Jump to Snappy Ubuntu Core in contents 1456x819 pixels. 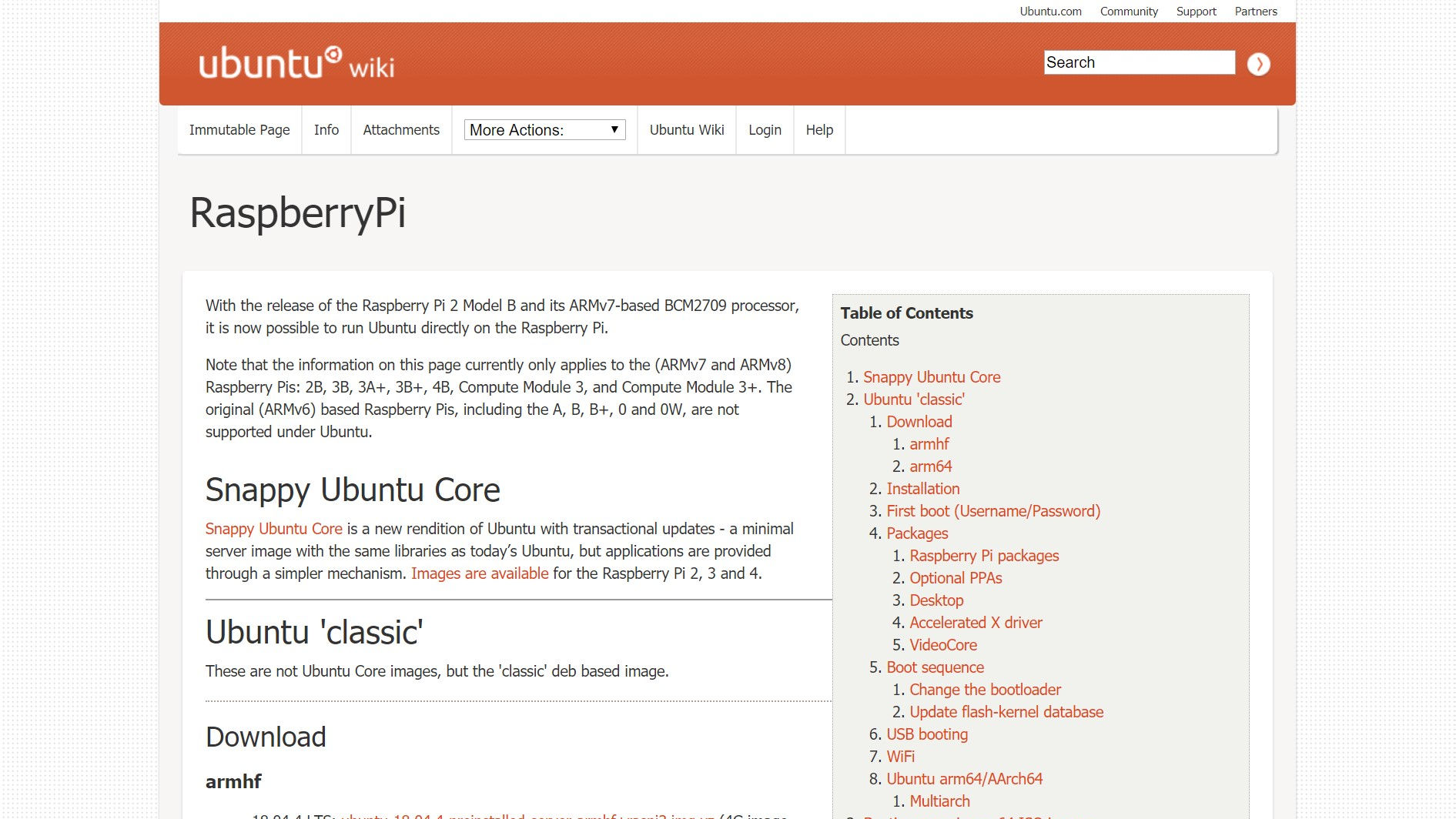coord(932,377)
